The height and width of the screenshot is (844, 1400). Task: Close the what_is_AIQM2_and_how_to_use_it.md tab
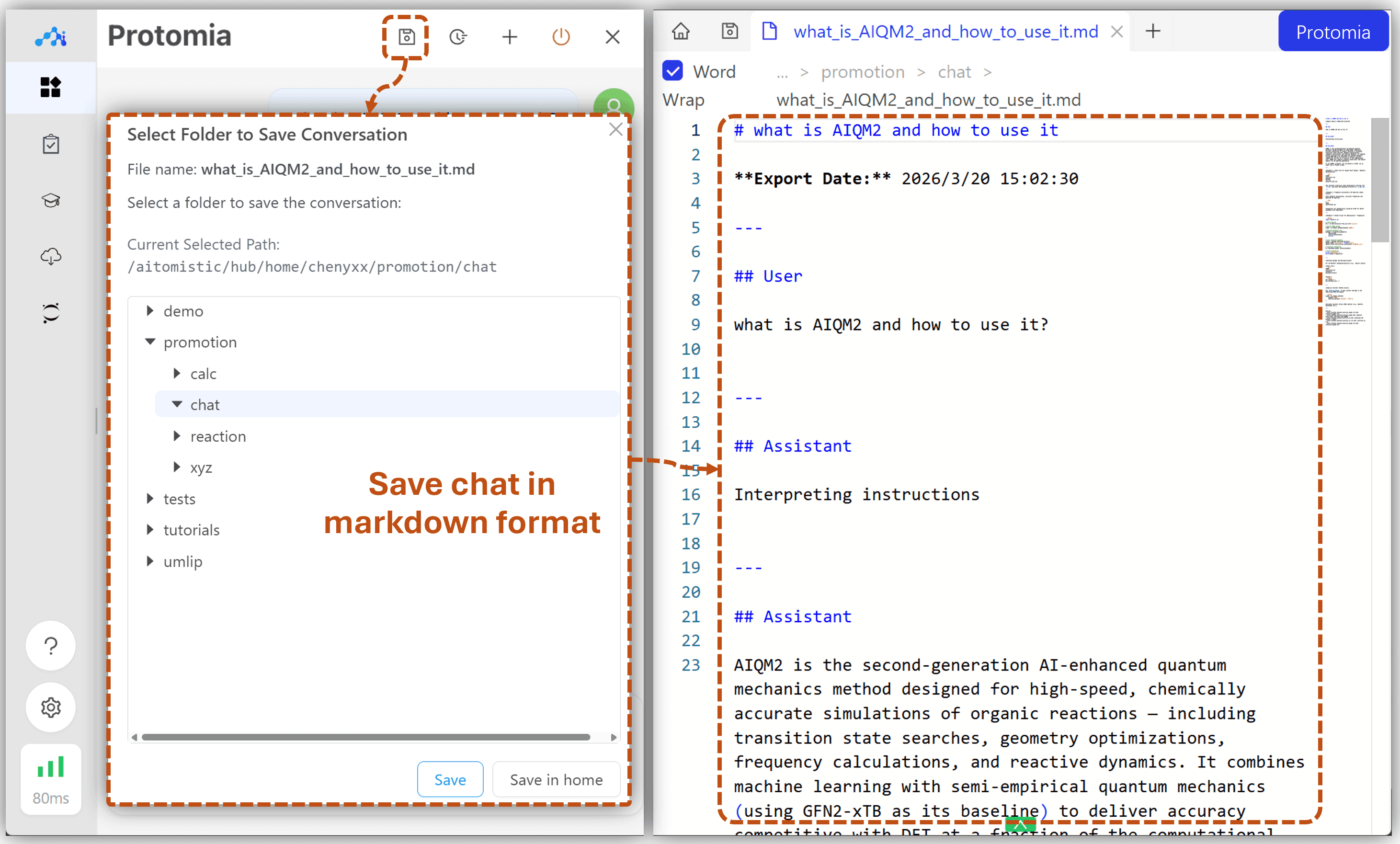1116,32
